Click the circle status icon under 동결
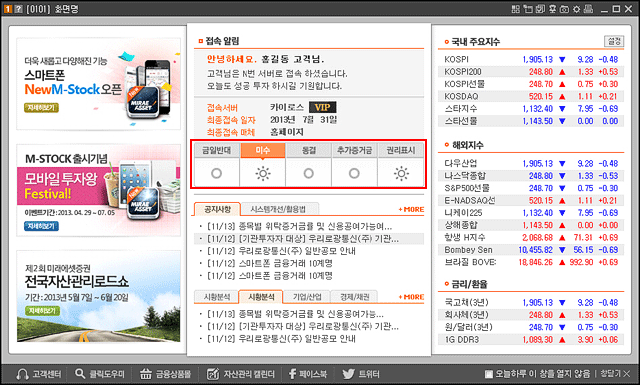The image size is (640, 385). [x=309, y=174]
